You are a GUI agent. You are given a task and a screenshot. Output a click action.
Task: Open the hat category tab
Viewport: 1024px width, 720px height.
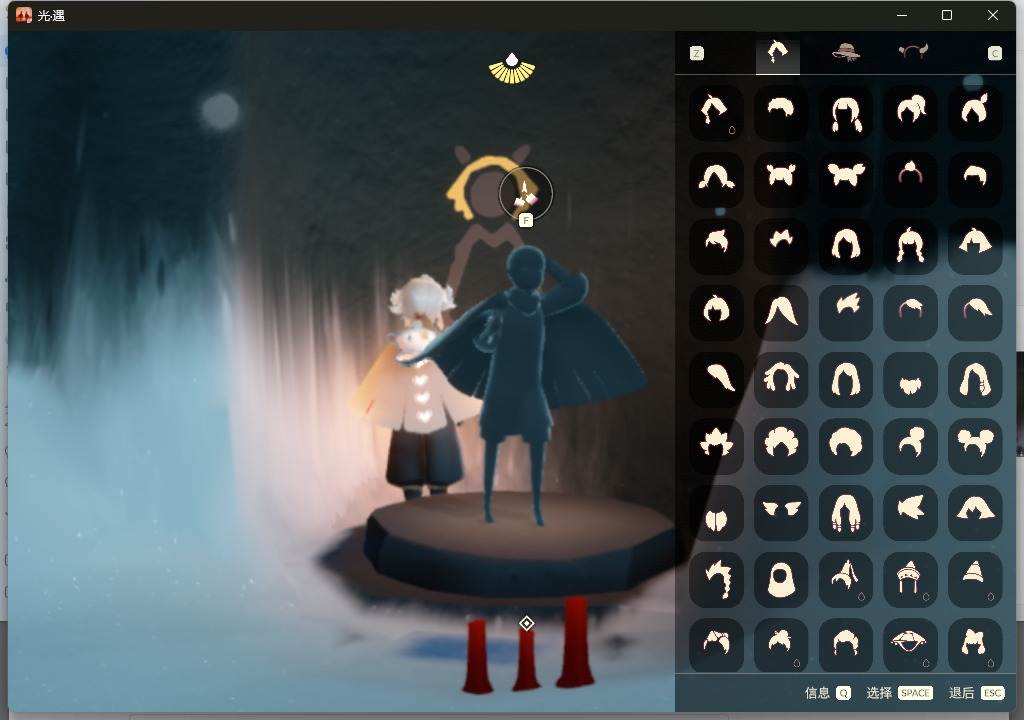[x=846, y=52]
